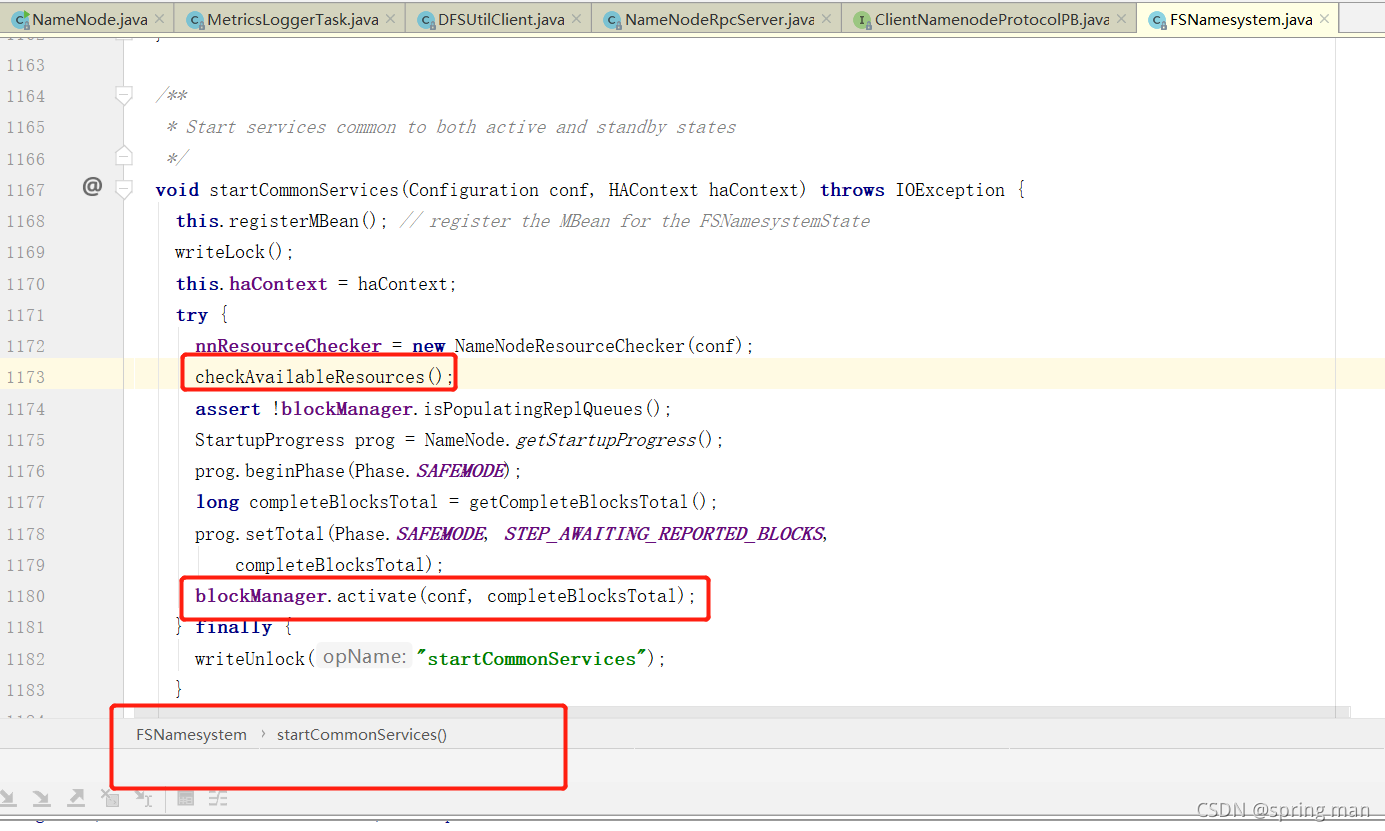Click nnResourceChecker field on line 1172
This screenshot has height=831, width=1385.
pyautogui.click(x=288, y=346)
